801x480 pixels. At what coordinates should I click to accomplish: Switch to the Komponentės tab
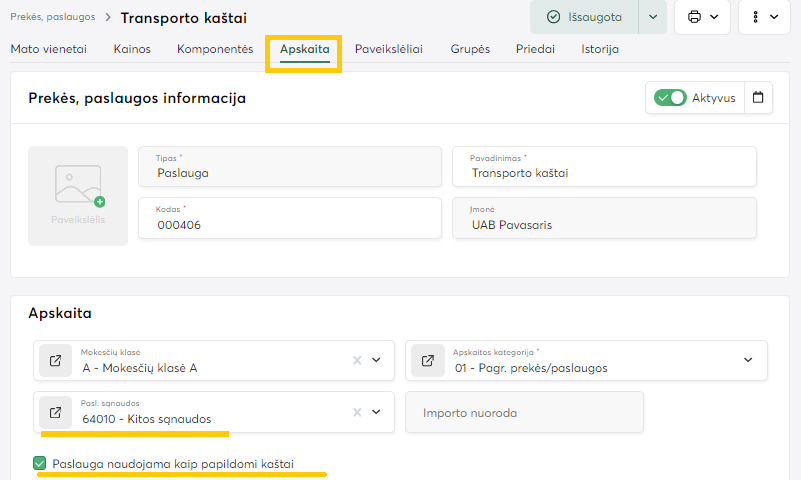pos(215,49)
